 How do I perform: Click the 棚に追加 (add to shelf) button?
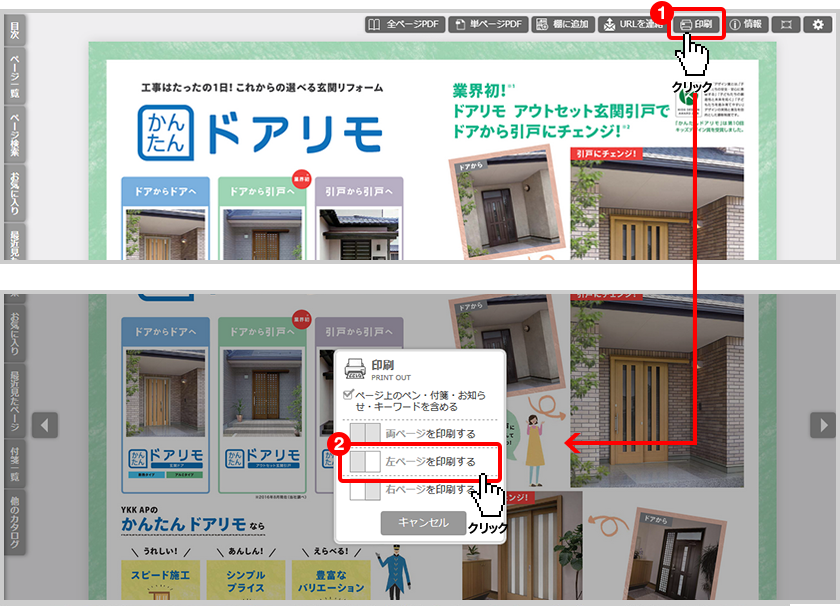click(562, 24)
